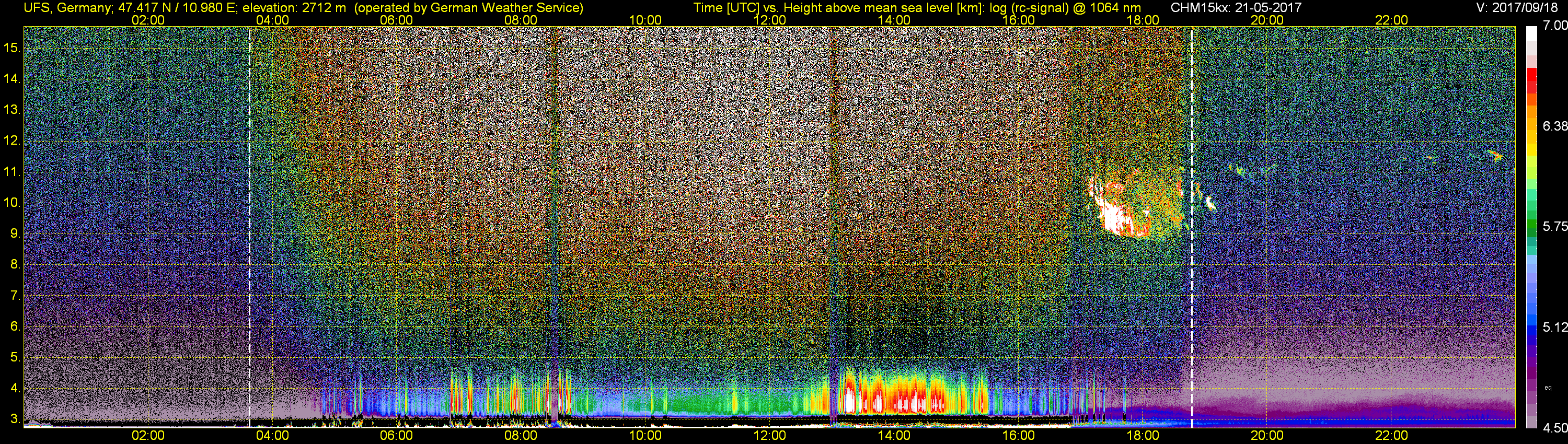1568x444 pixels.
Task: Click the '13.' height axis label
Action: (x=12, y=110)
